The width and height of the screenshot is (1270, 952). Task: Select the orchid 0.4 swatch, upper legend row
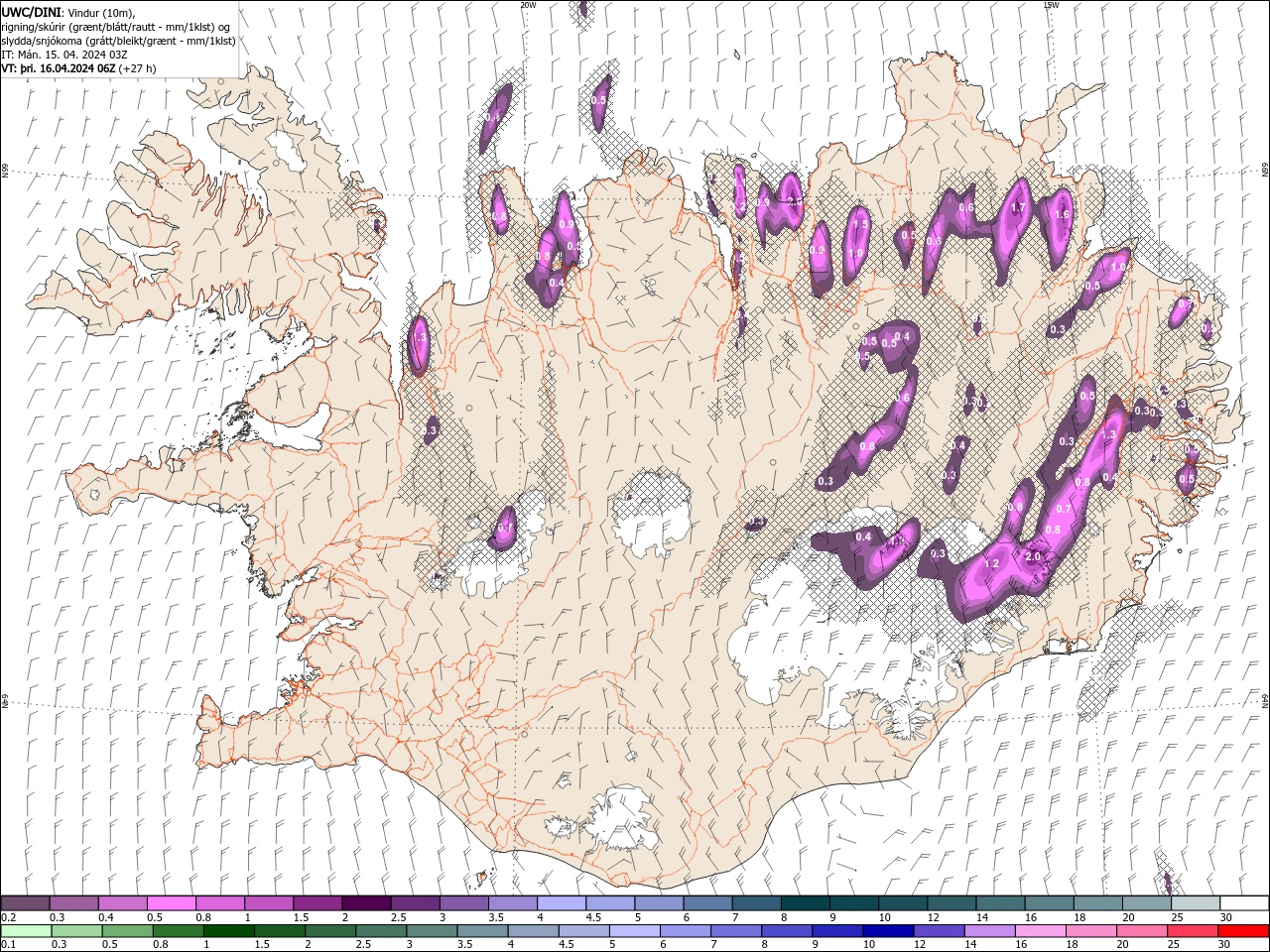pos(122,903)
